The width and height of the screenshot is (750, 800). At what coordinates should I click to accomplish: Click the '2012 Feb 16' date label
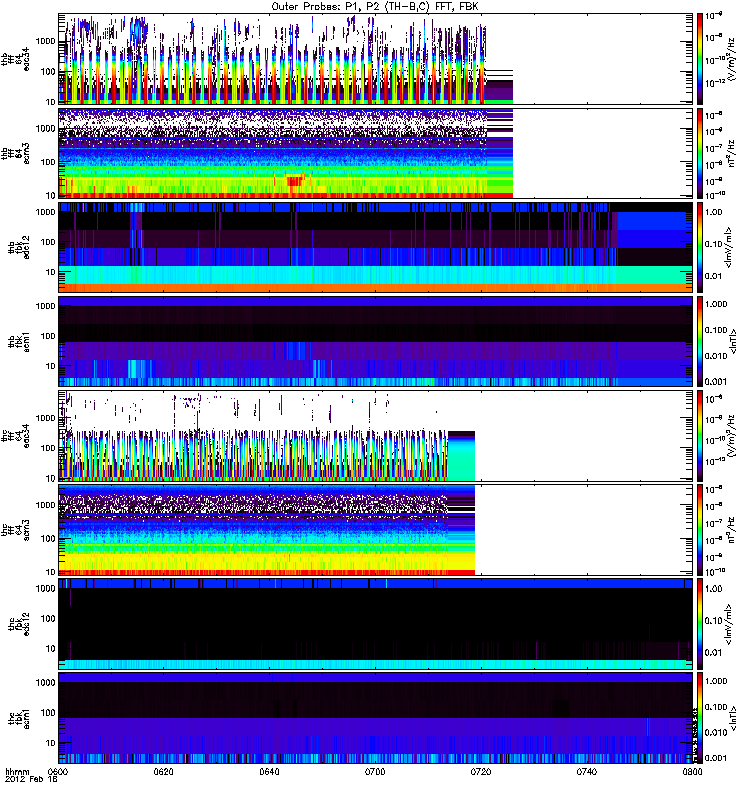31,780
